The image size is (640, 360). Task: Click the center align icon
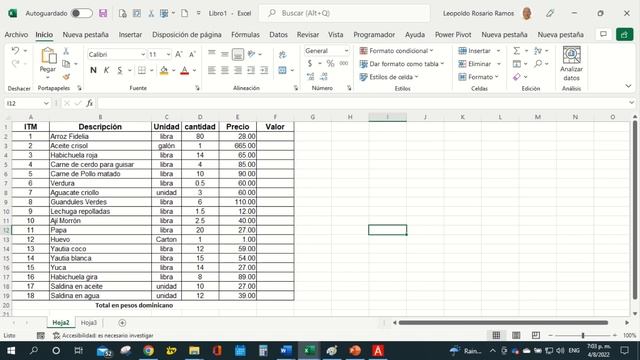coord(224,70)
